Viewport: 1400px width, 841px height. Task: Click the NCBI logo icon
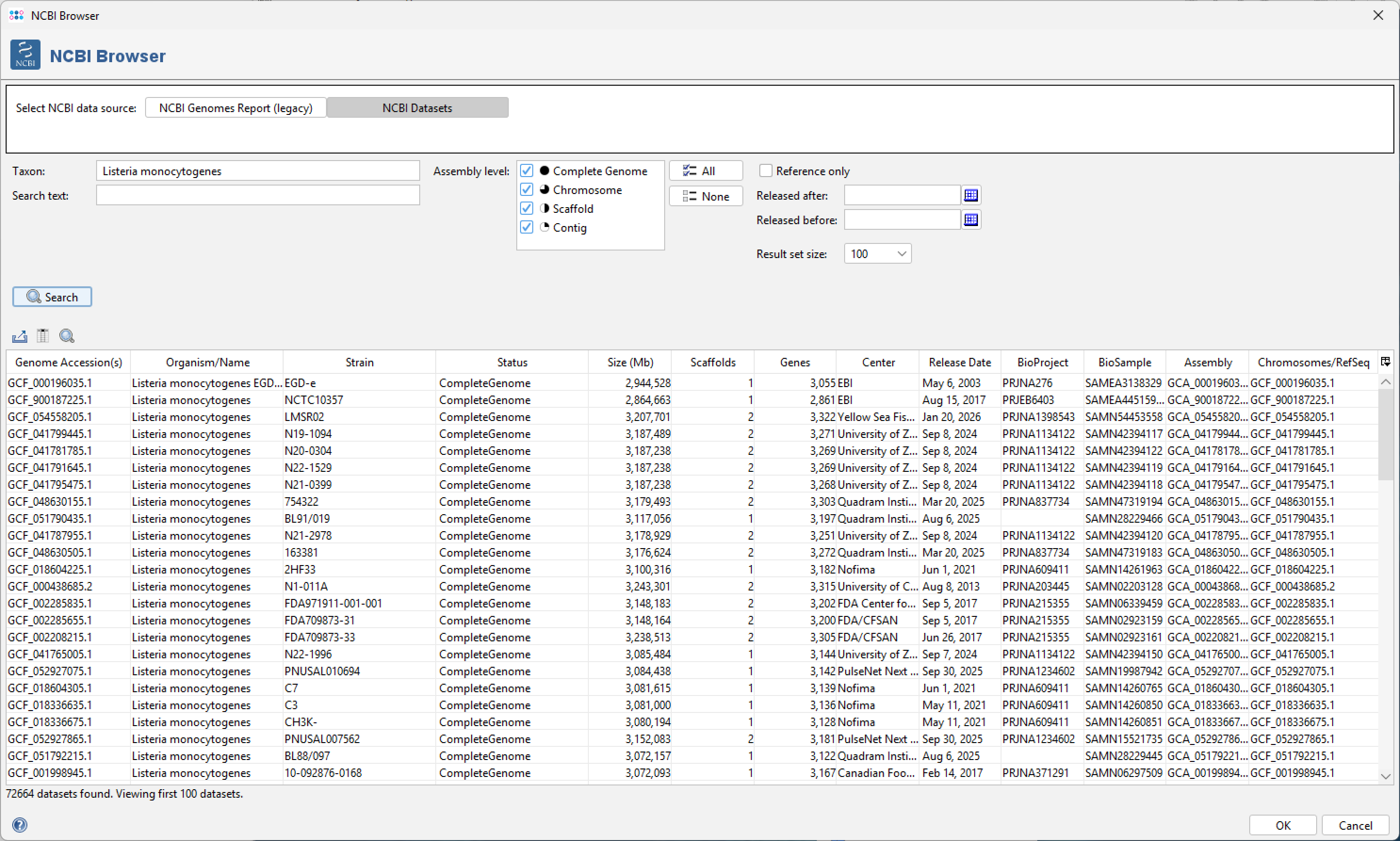pyautogui.click(x=25, y=55)
